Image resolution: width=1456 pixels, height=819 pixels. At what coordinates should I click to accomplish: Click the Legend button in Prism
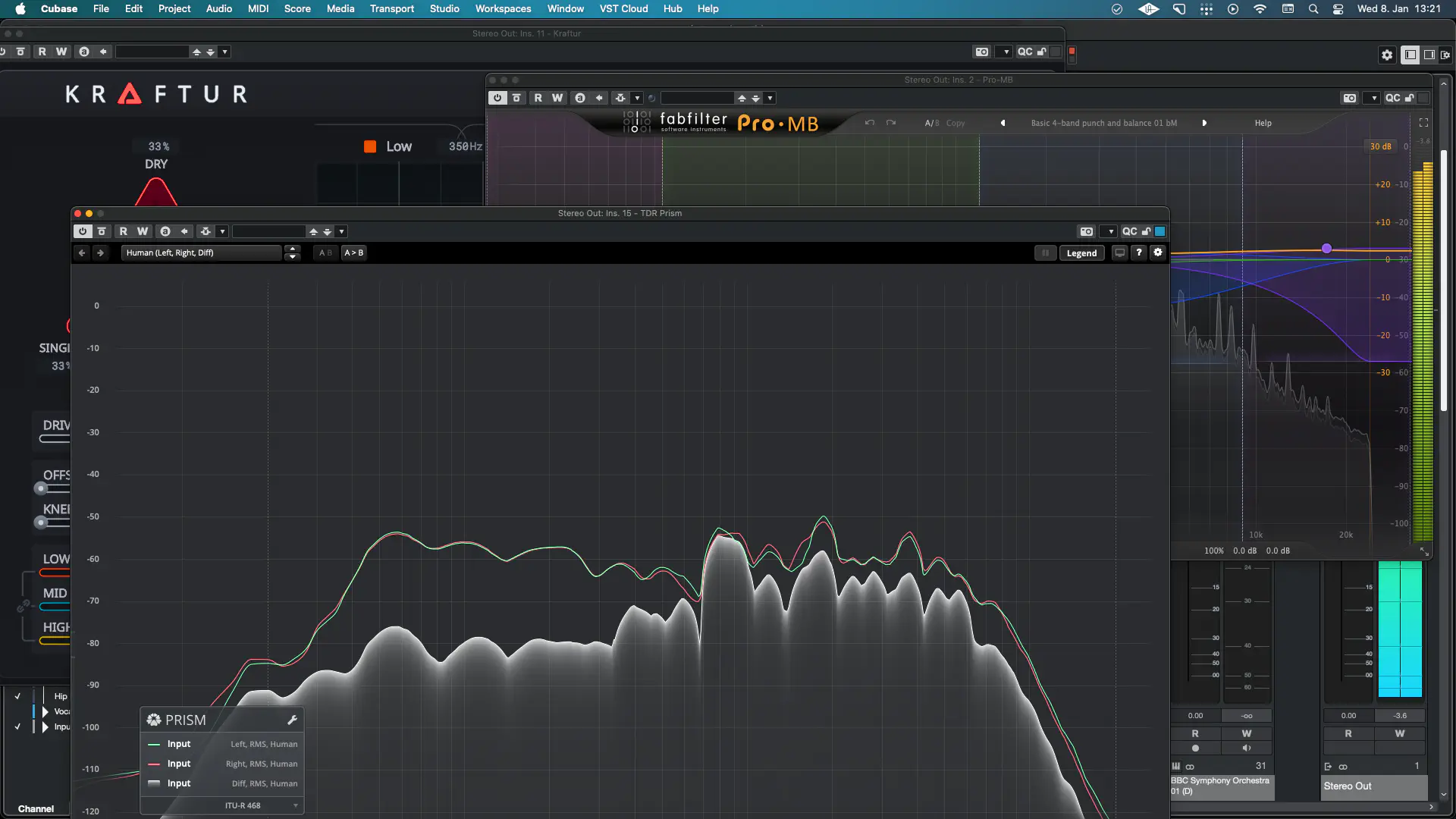click(x=1081, y=253)
